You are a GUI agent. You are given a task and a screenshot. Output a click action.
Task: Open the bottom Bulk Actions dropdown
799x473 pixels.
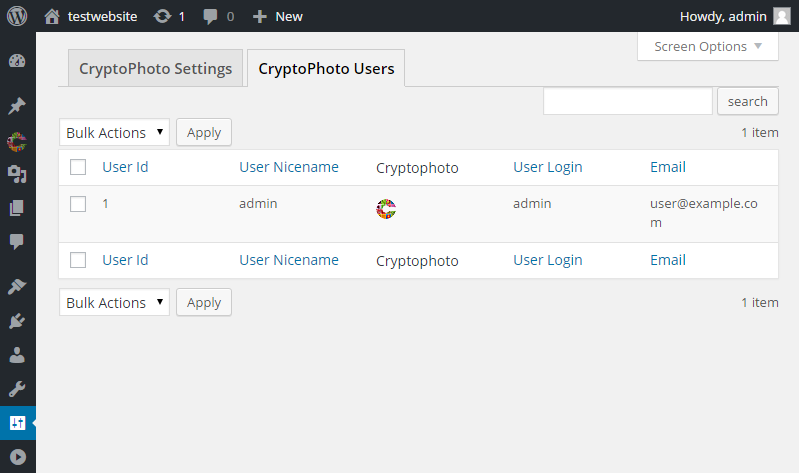pos(114,302)
